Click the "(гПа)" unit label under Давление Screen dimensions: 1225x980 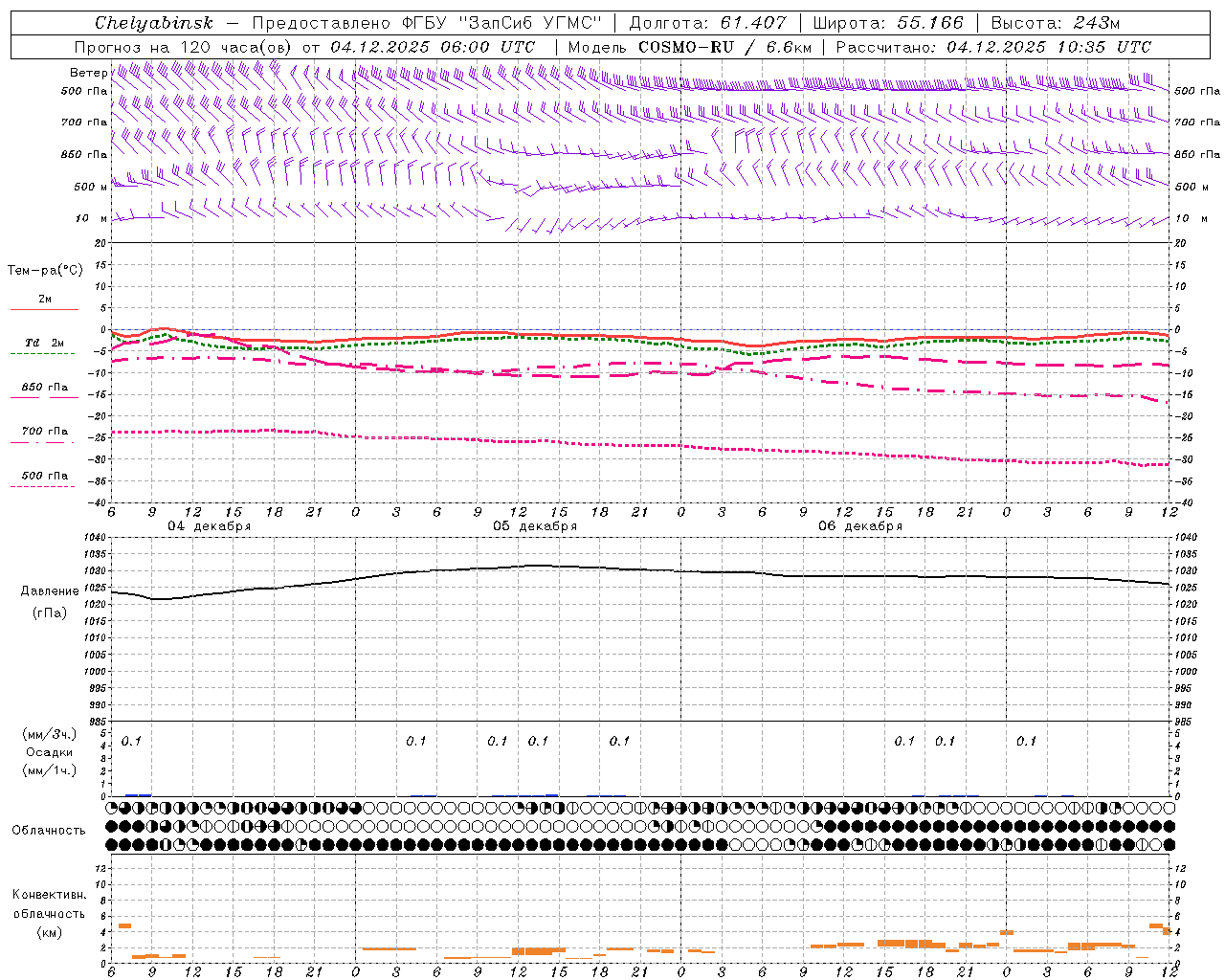(x=50, y=613)
